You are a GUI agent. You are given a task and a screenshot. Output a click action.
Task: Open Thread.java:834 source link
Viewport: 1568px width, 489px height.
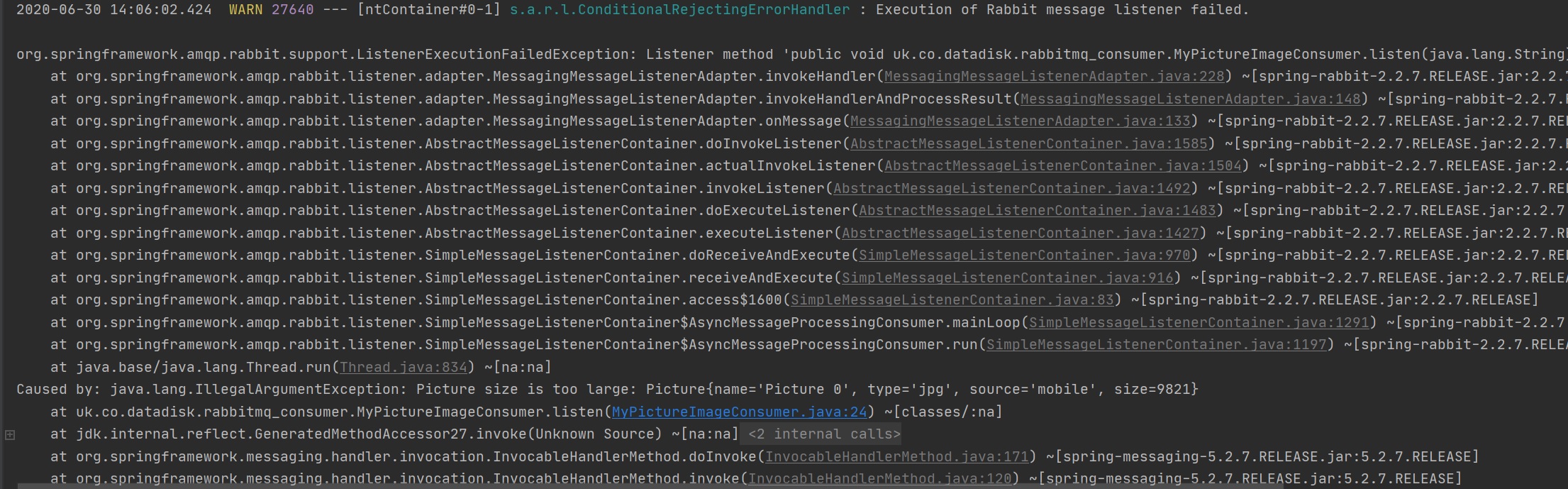(404, 368)
